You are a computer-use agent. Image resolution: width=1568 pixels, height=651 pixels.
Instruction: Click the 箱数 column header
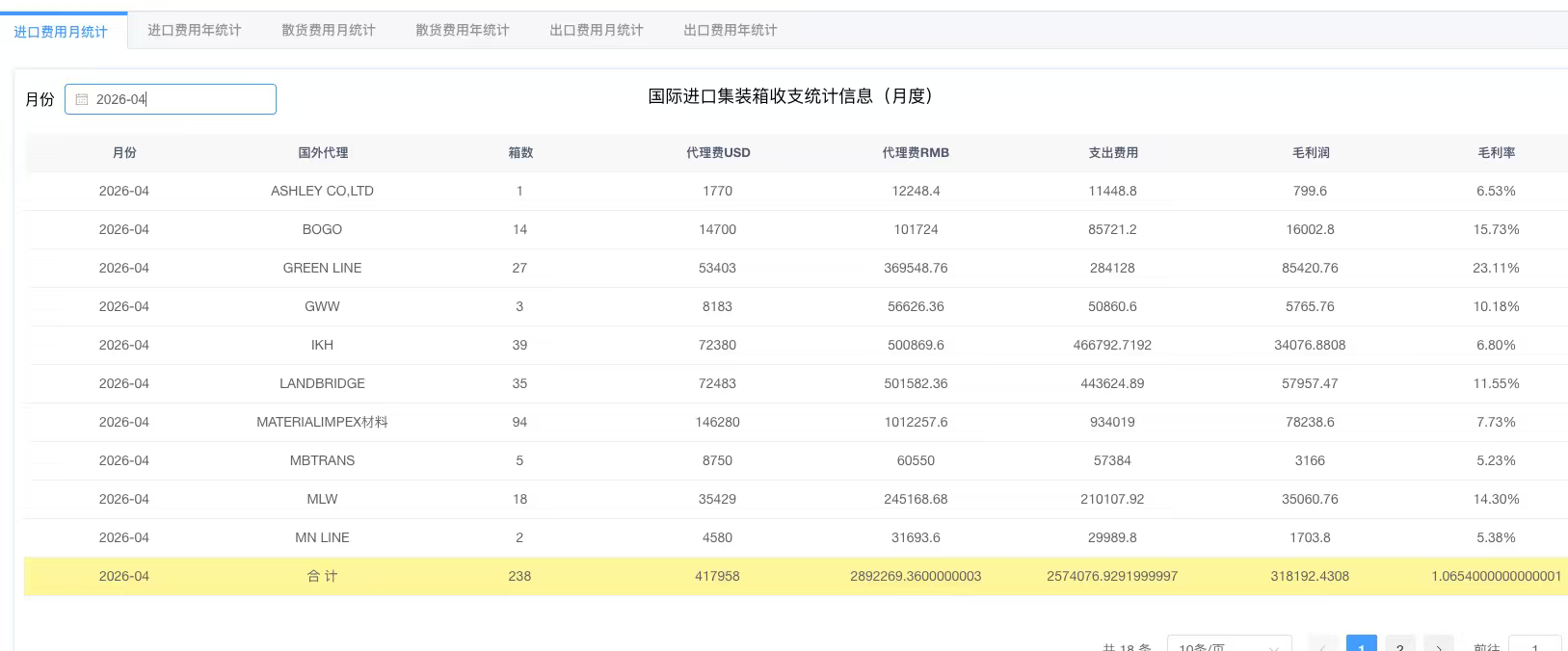(x=520, y=153)
